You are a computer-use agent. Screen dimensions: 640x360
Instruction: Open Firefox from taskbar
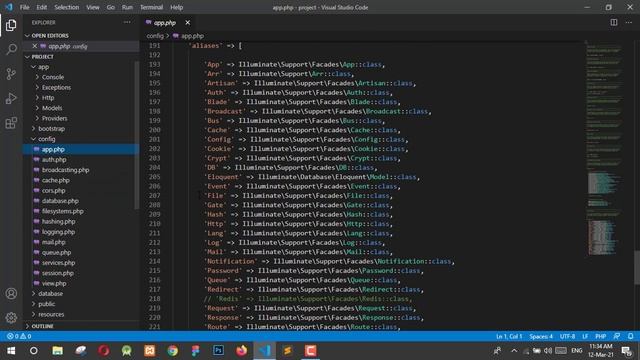(242, 351)
